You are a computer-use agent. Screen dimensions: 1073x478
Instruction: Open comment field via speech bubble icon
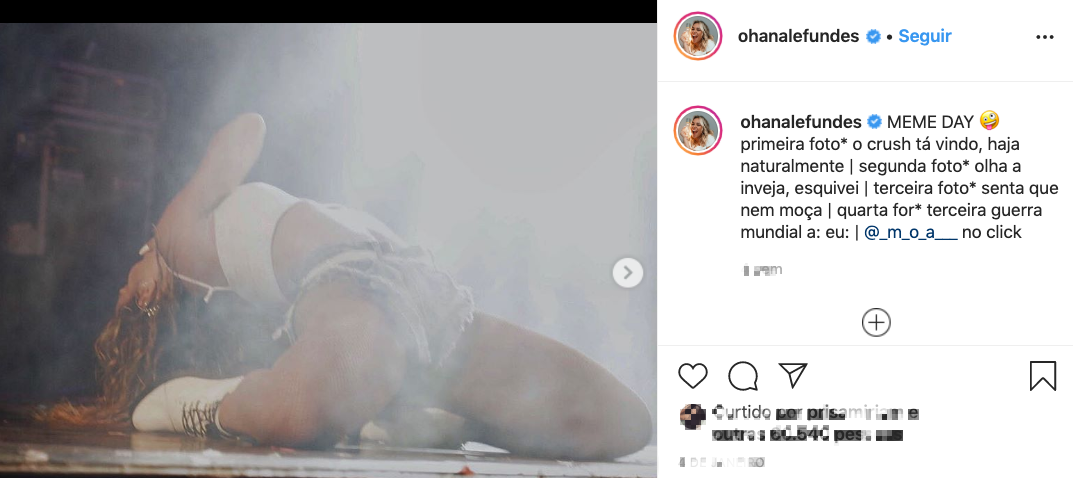pyautogui.click(x=743, y=376)
